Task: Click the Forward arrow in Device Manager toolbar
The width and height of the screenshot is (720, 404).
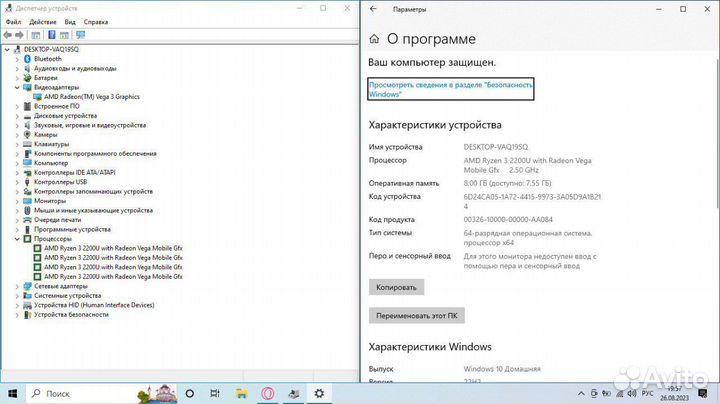Action: point(19,35)
